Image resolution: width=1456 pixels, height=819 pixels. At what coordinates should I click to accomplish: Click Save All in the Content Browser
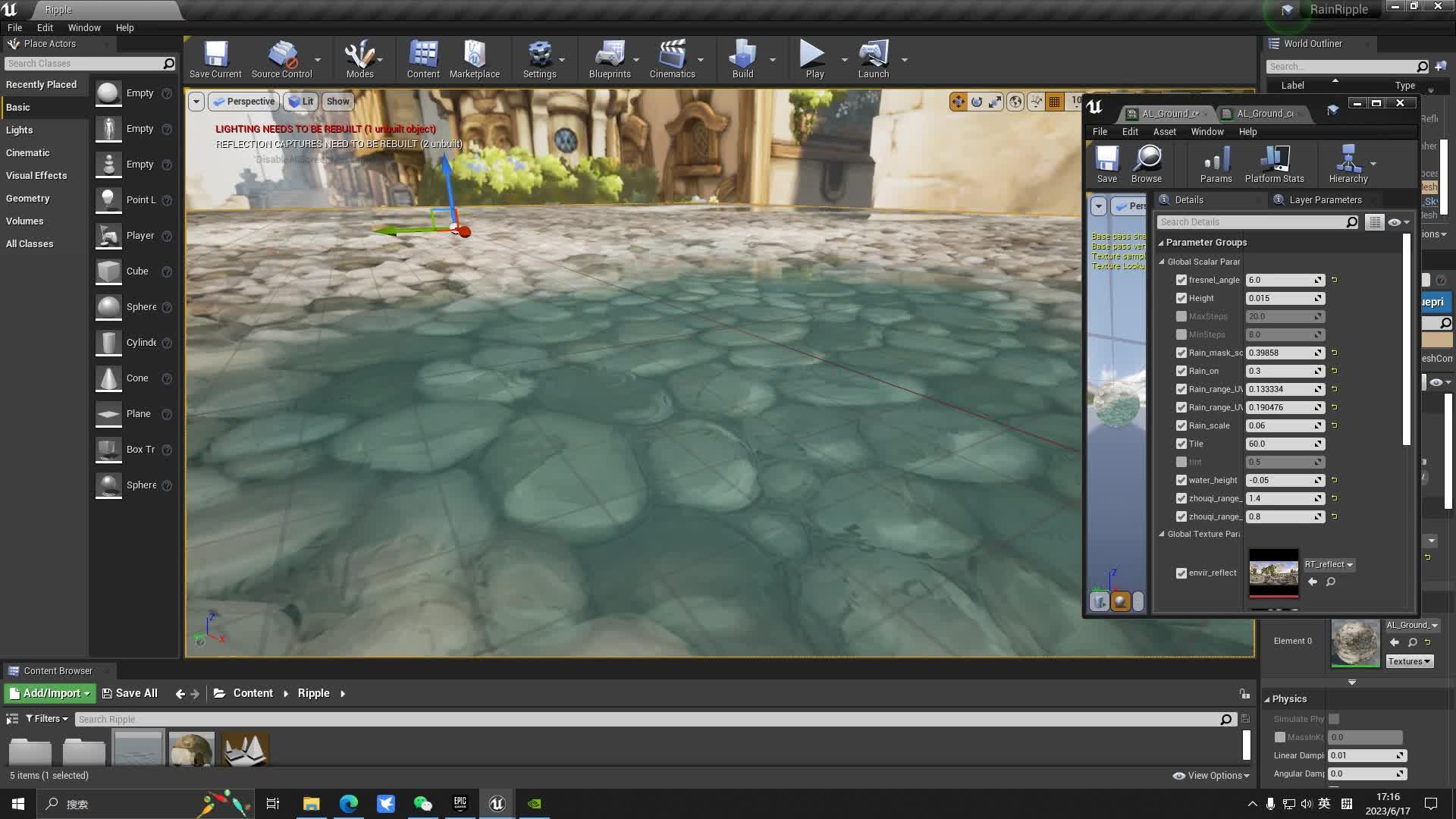click(130, 693)
